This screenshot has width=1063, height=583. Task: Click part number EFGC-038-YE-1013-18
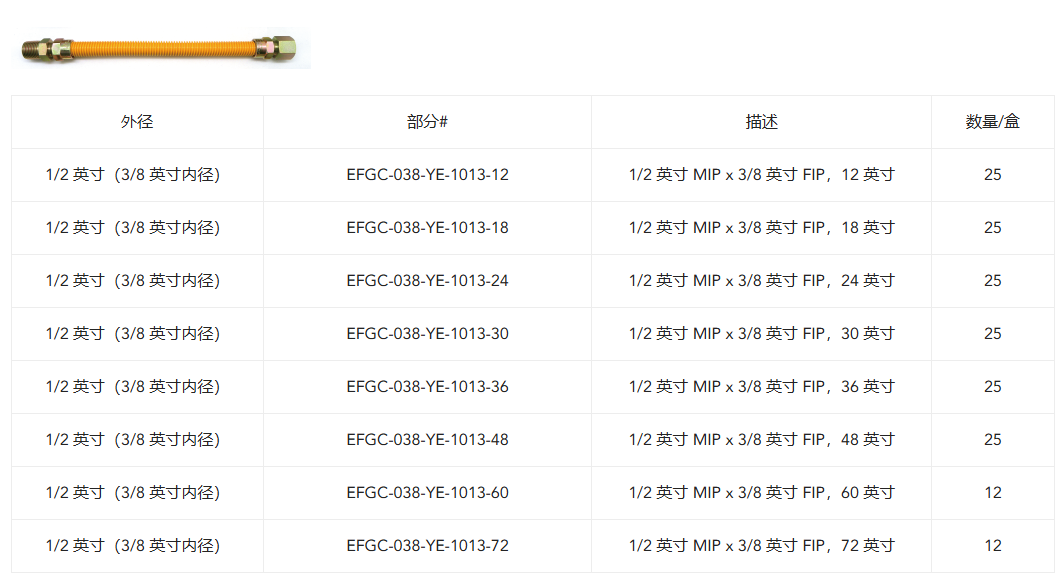(427, 228)
